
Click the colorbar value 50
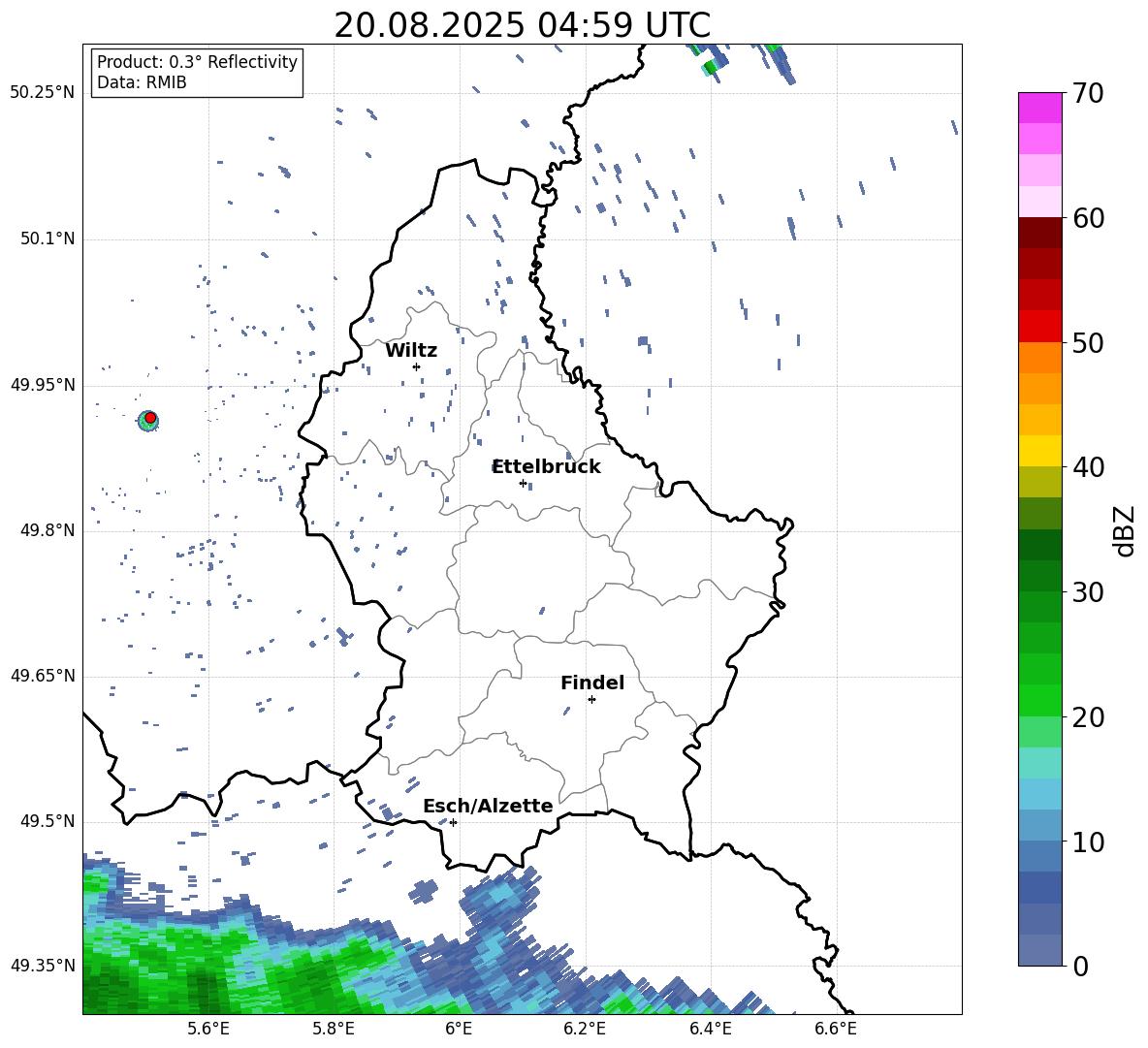click(1088, 343)
